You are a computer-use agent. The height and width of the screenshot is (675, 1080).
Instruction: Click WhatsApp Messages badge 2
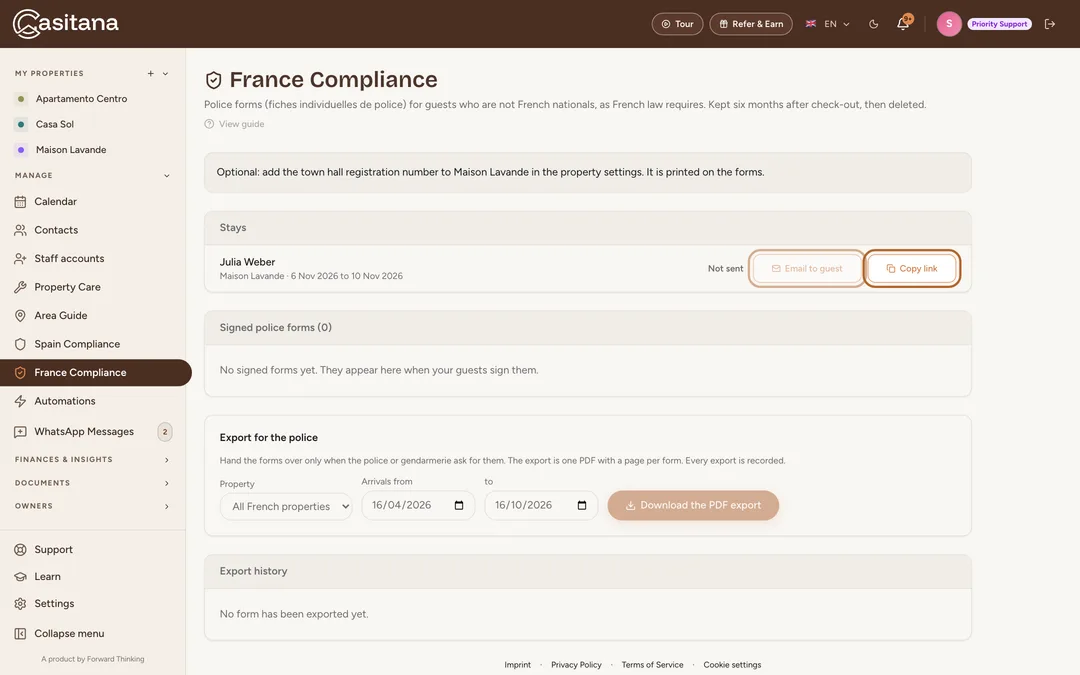tap(165, 432)
